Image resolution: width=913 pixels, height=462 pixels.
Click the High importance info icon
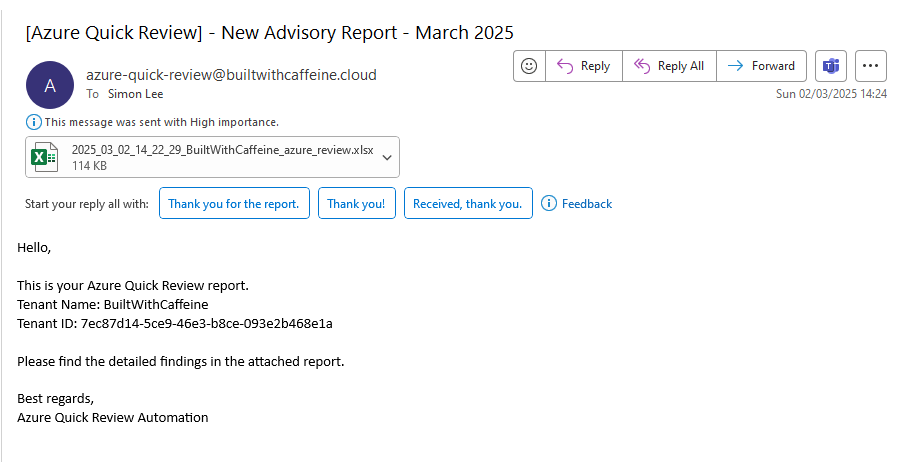pos(34,122)
